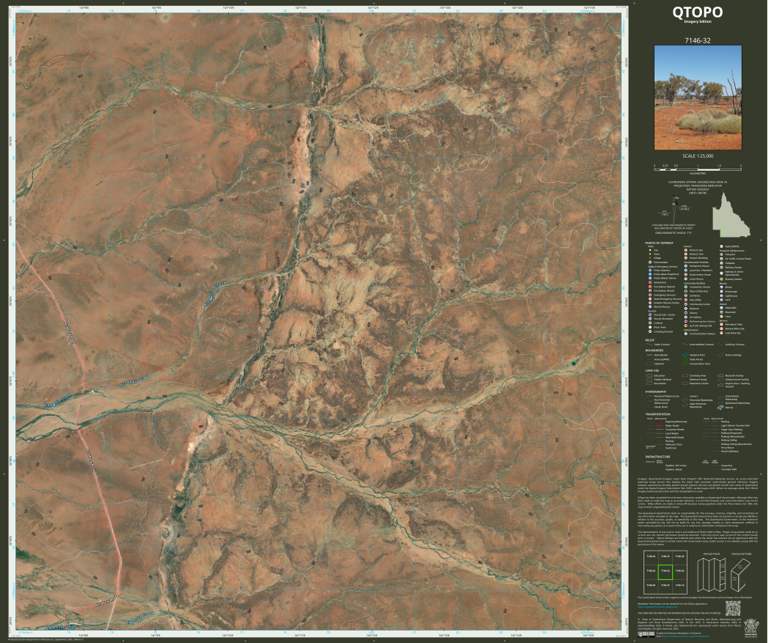Click the Post Office legend symbol
The width and height of the screenshot is (768, 643).
coord(686,300)
